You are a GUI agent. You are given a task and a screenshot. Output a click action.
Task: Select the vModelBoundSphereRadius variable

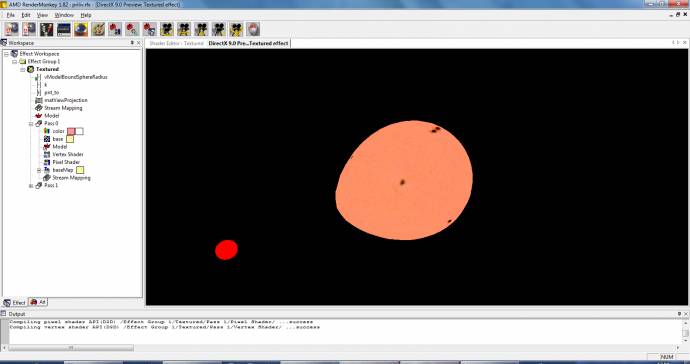point(76,77)
